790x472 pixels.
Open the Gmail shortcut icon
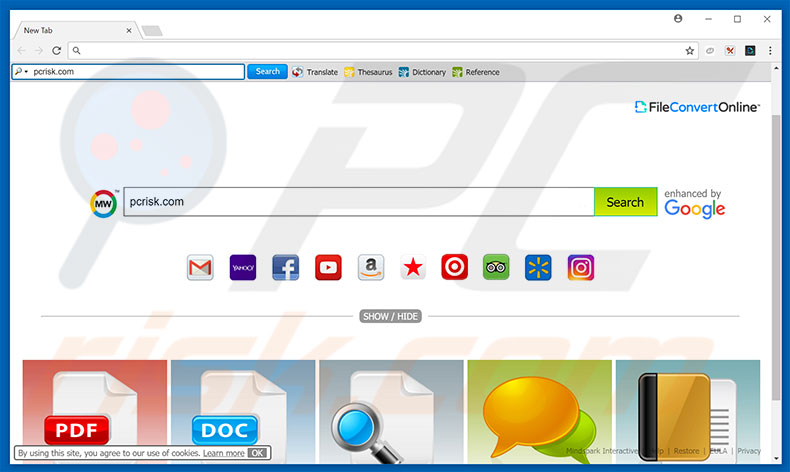200,267
